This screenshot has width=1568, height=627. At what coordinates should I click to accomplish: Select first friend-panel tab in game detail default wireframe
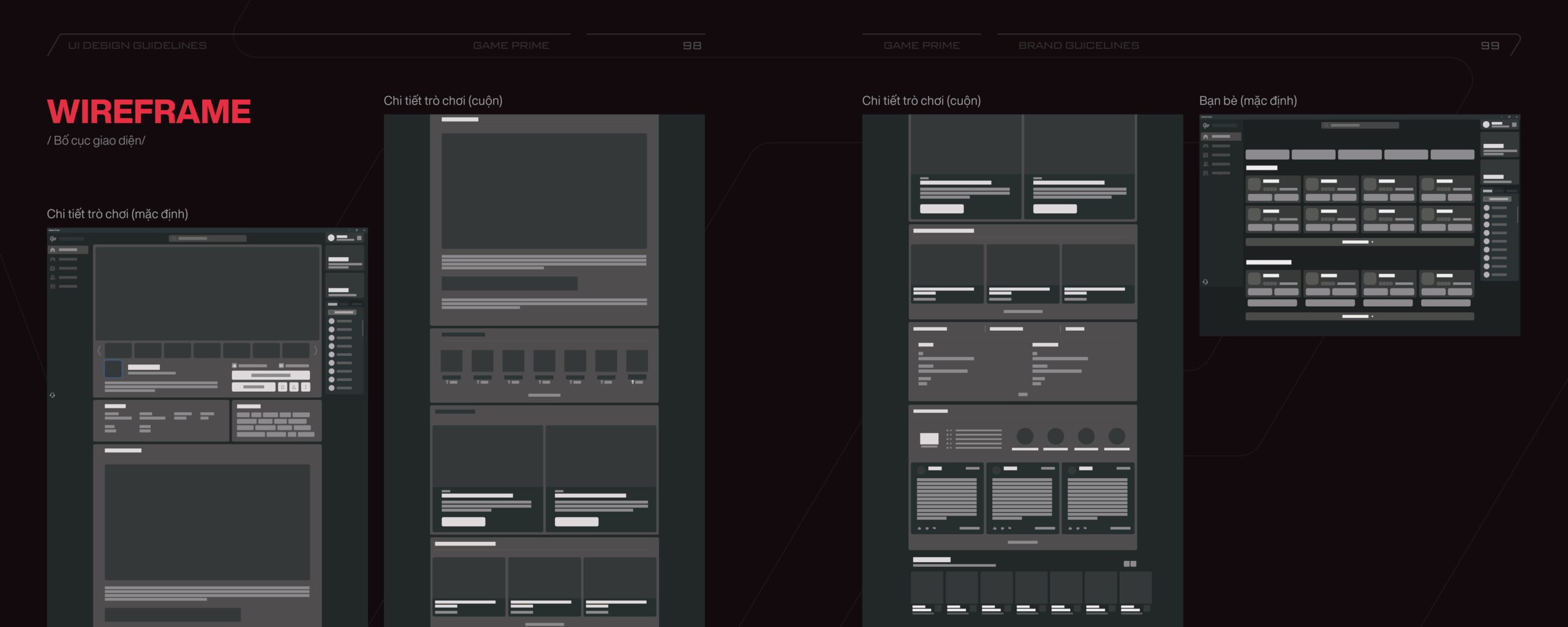(x=333, y=304)
